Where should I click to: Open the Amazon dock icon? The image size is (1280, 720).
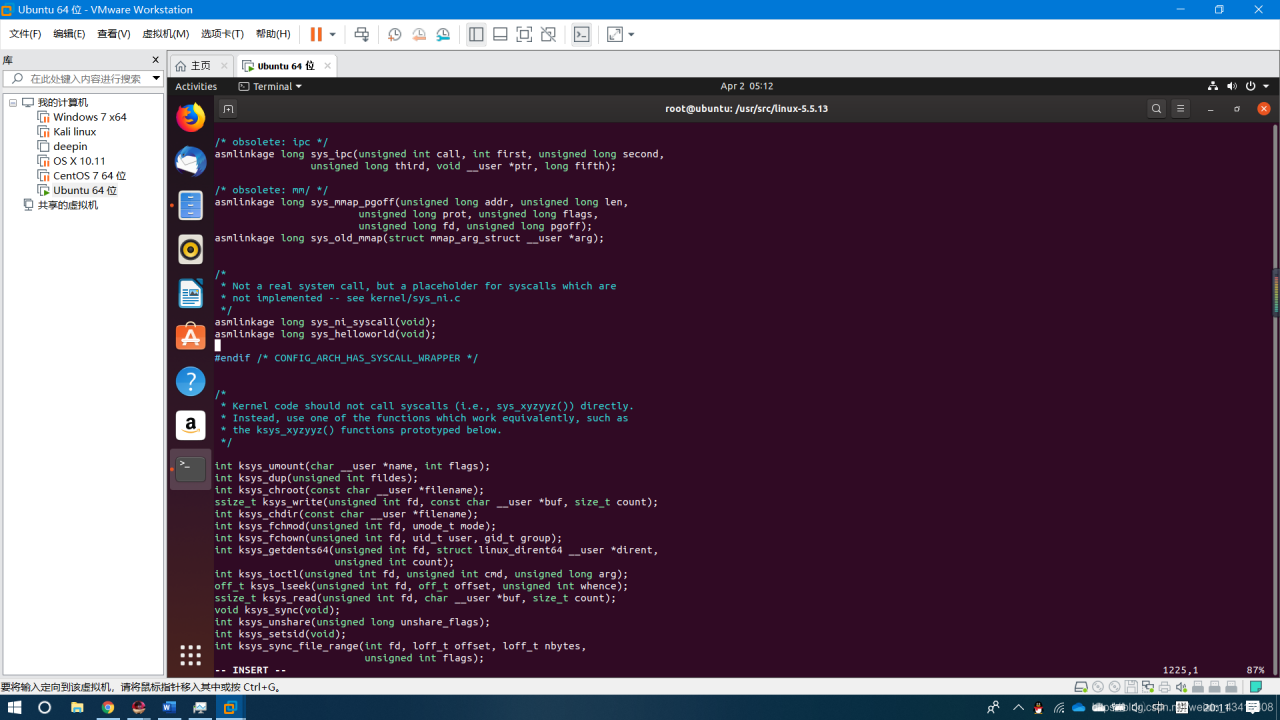click(190, 425)
